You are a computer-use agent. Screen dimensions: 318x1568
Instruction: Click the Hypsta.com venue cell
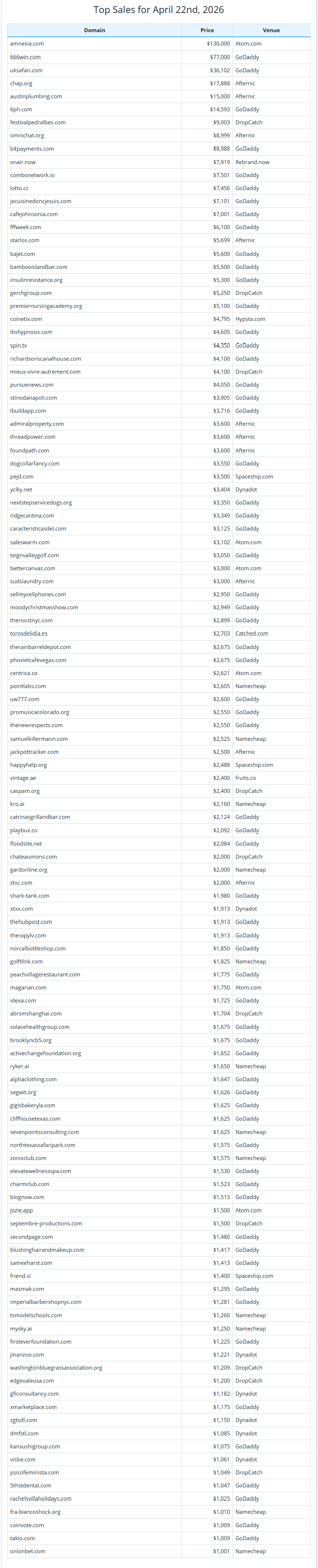250,319
